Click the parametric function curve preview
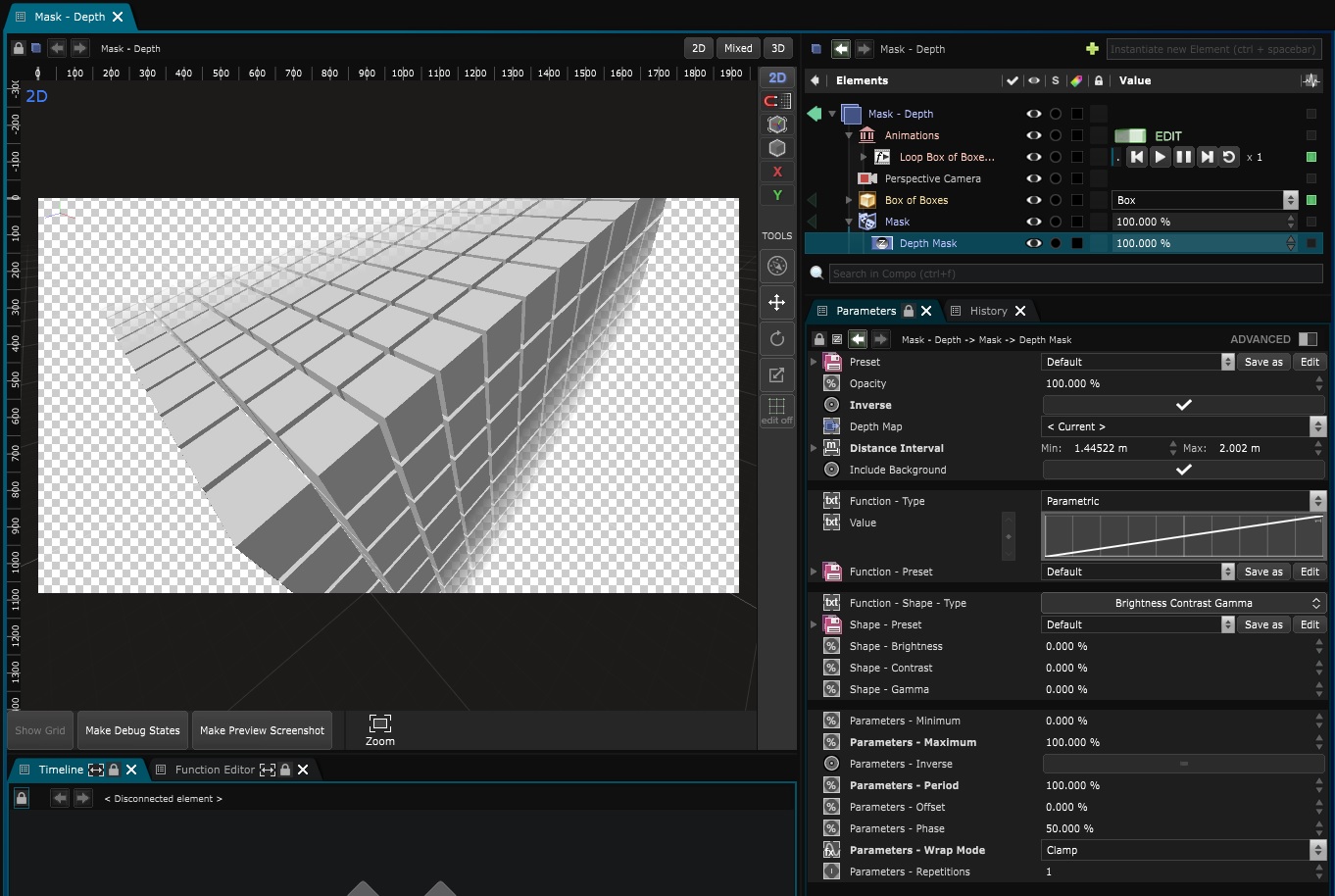1335x896 pixels. (1183, 536)
